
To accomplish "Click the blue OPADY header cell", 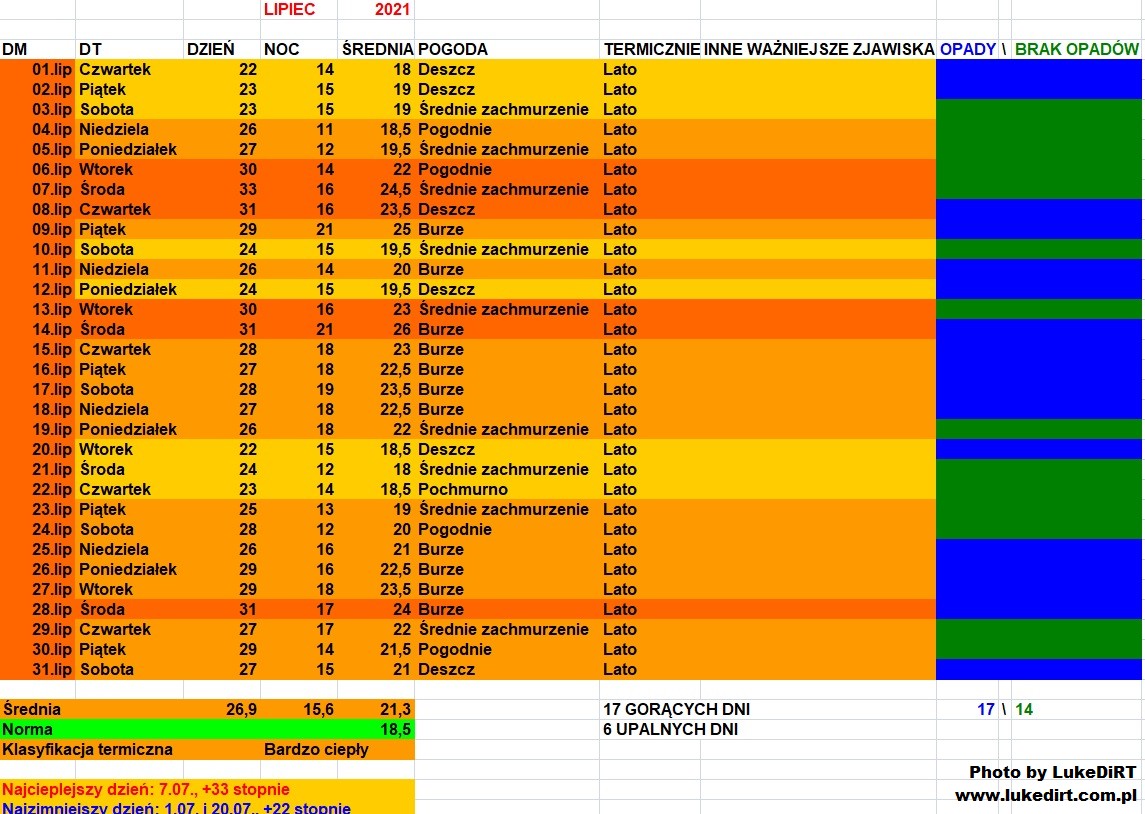I will tap(967, 49).
